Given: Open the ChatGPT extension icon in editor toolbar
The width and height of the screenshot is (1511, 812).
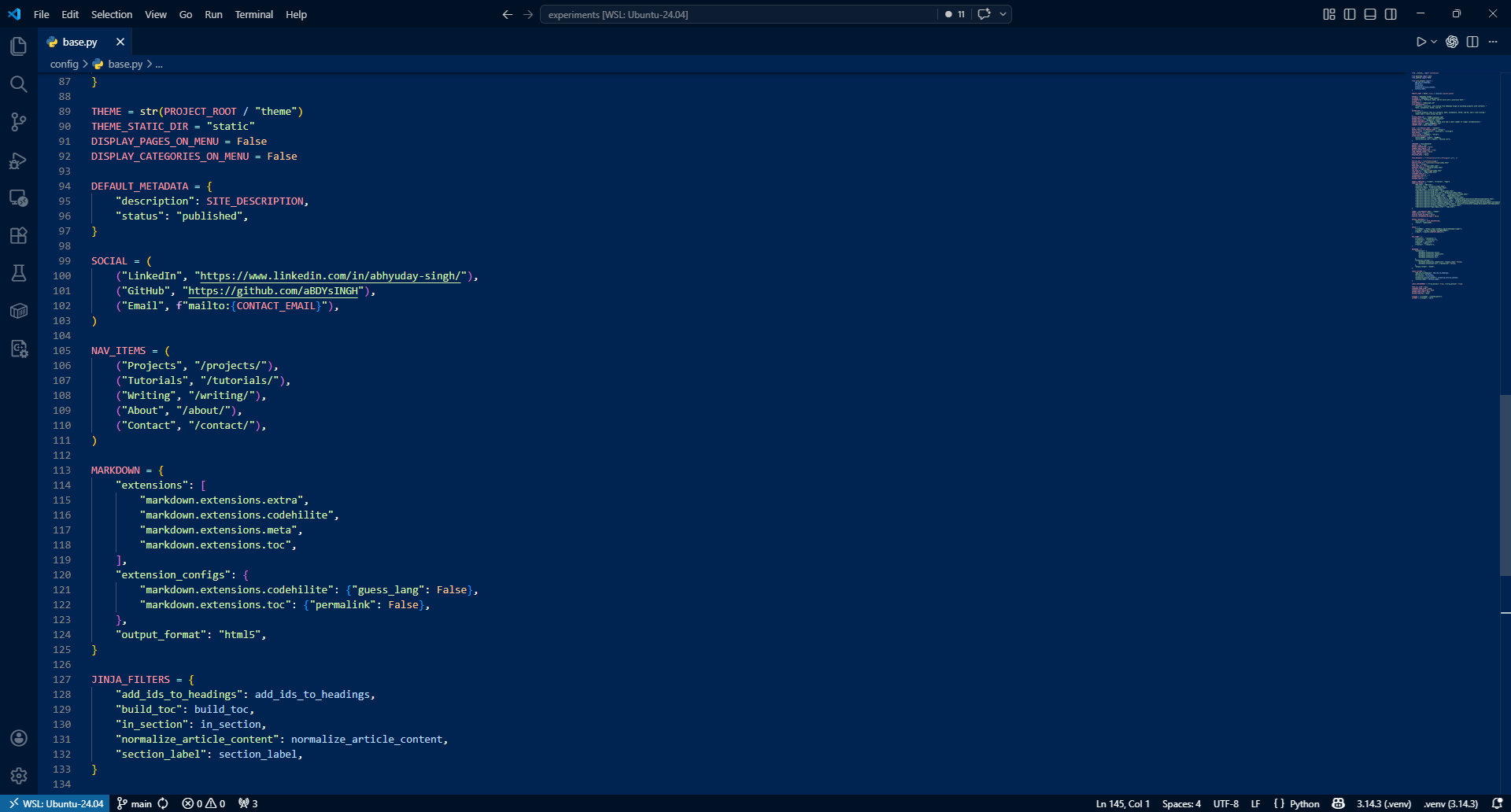Looking at the screenshot, I should (x=1452, y=42).
